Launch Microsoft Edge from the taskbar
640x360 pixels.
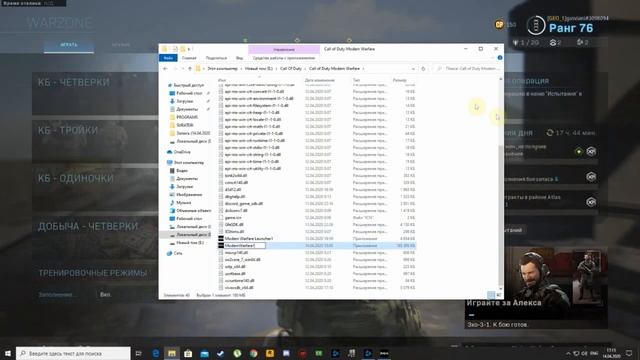tap(156, 353)
